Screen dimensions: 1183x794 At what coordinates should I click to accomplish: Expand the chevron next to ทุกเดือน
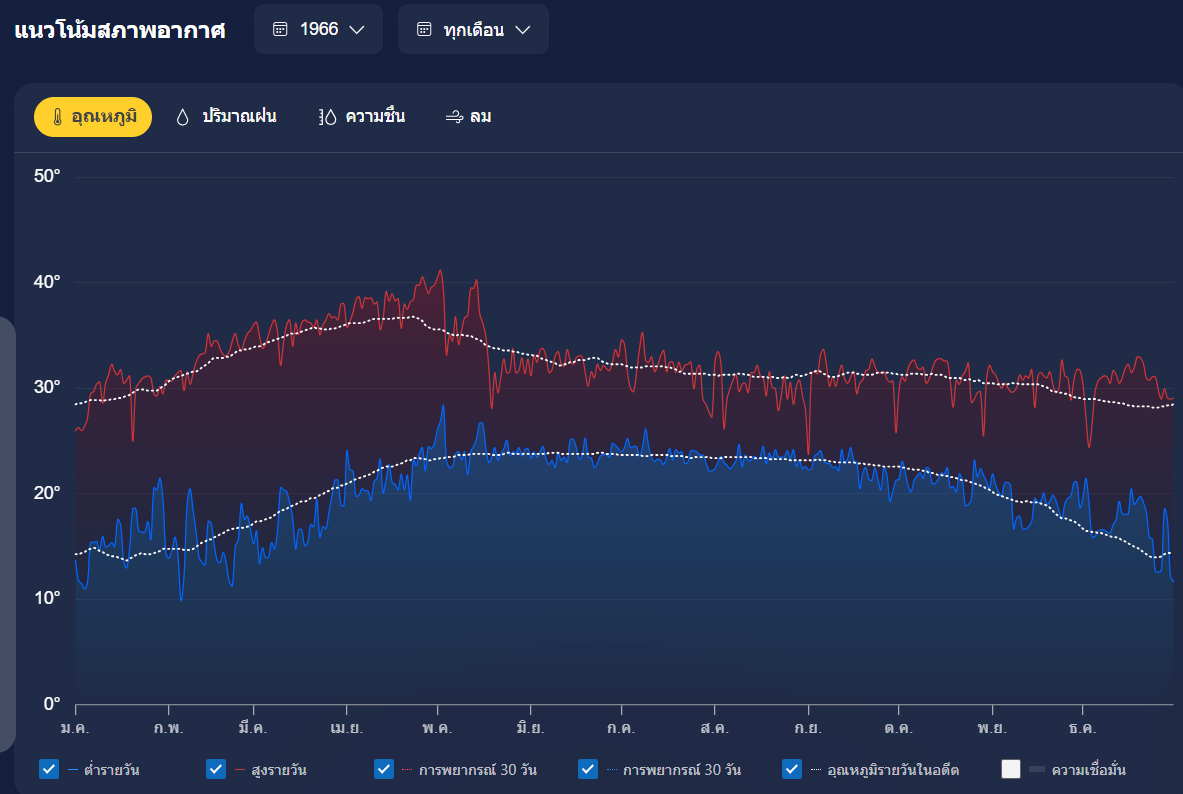[x=523, y=29]
